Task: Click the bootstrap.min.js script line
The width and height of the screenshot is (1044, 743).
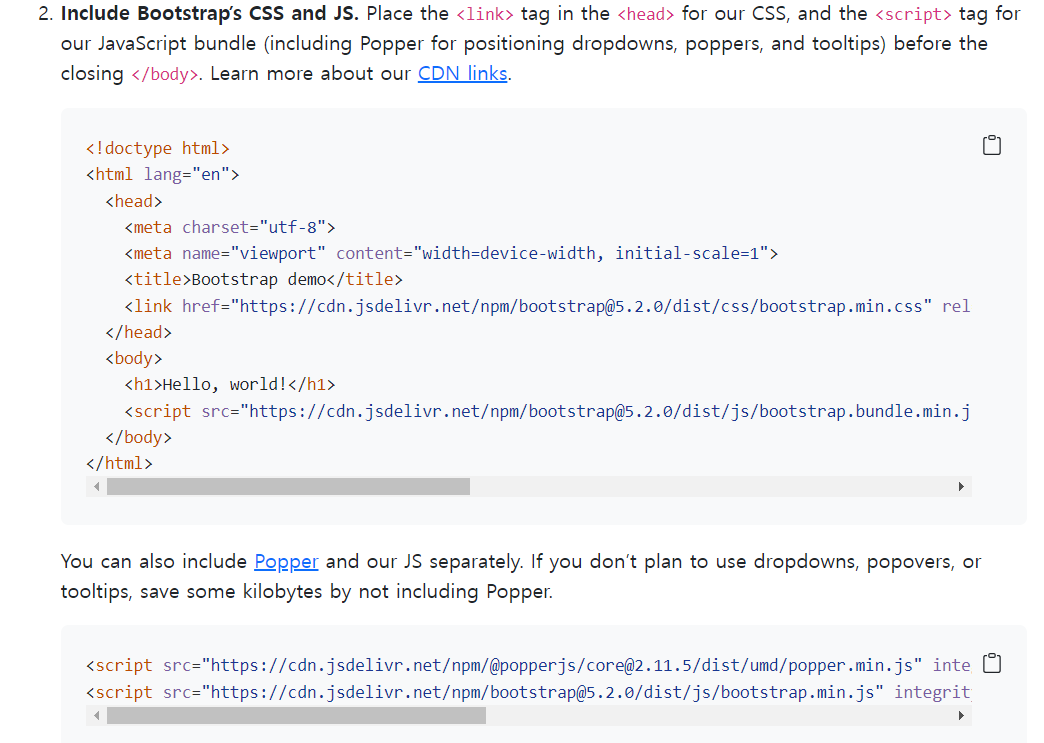Action: click(529, 692)
